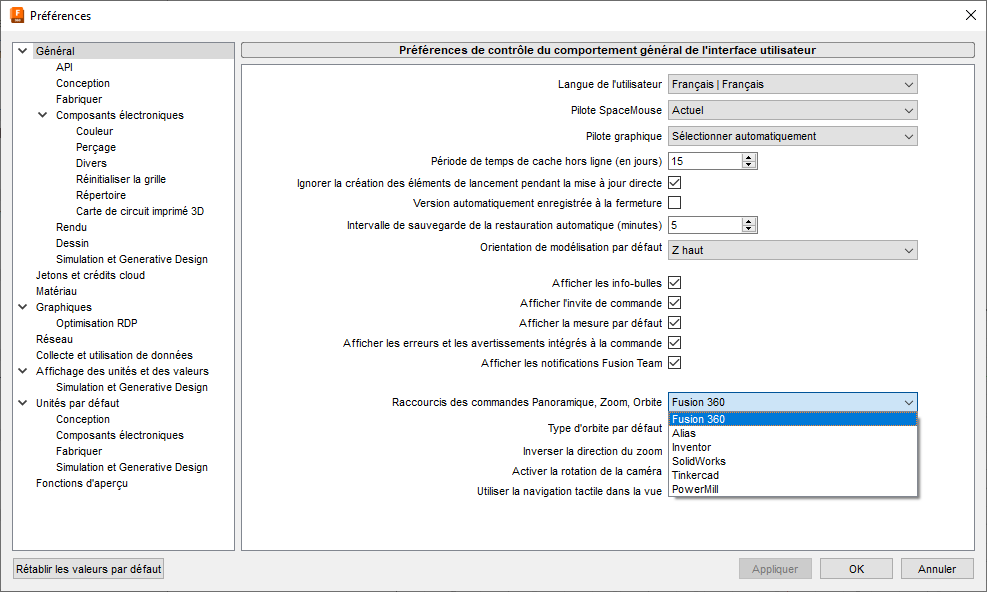Collapse the Général tree node
This screenshot has height=592, width=987.
tap(23, 51)
